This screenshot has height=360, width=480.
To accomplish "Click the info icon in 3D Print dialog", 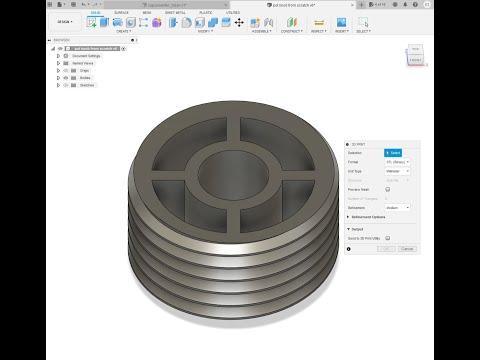I will coord(349,249).
